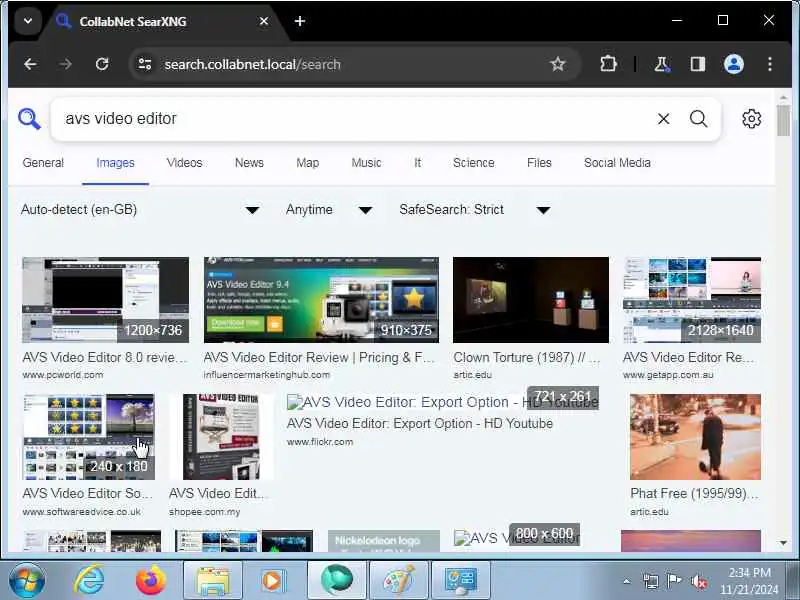The image size is (800, 600).
Task: Clear the search query text
Action: tap(663, 119)
